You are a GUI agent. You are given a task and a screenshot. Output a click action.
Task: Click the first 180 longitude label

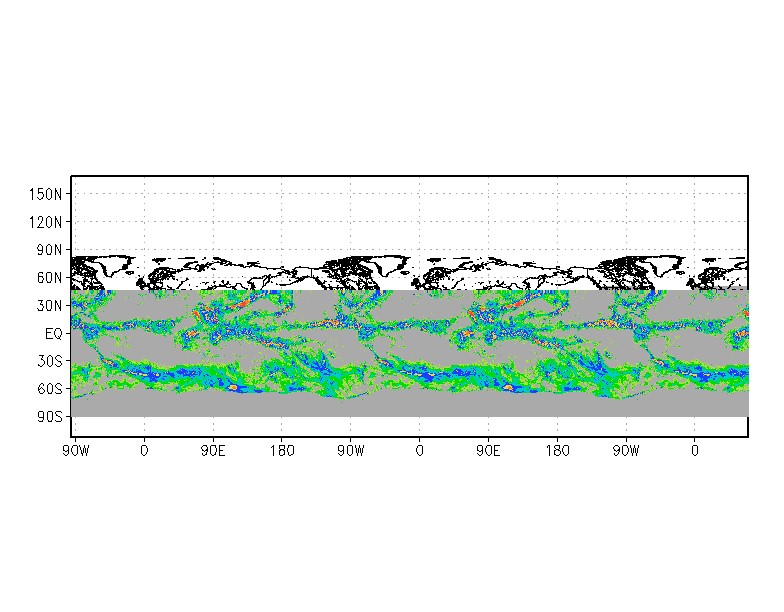pos(281,451)
